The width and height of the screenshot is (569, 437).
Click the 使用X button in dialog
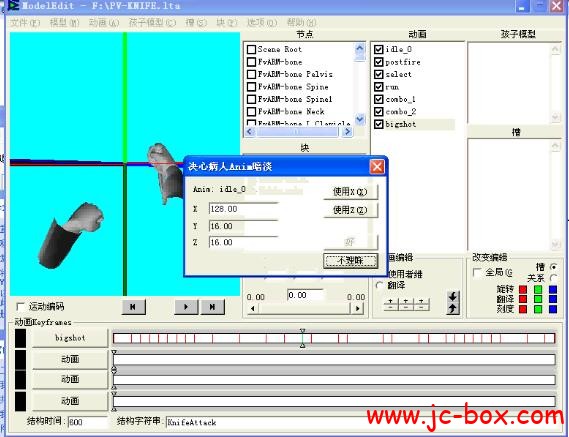click(x=350, y=192)
